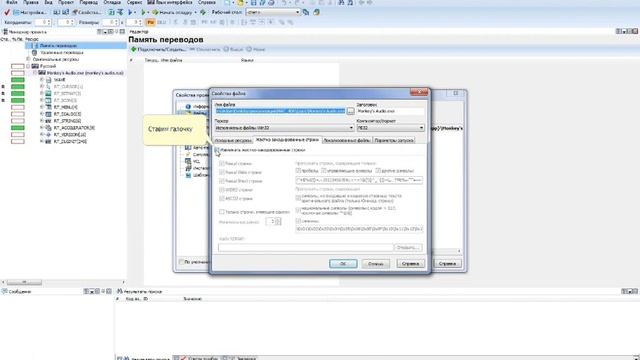Toggle Только строки, имеющие ссылки checkbox
The width and height of the screenshot is (640, 360).
point(222,212)
